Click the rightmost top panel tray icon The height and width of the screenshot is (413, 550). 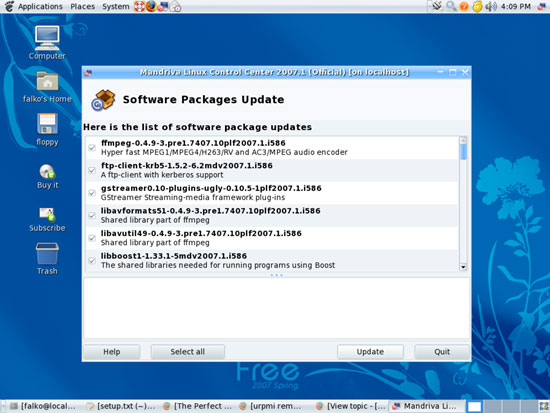(x=542, y=6)
